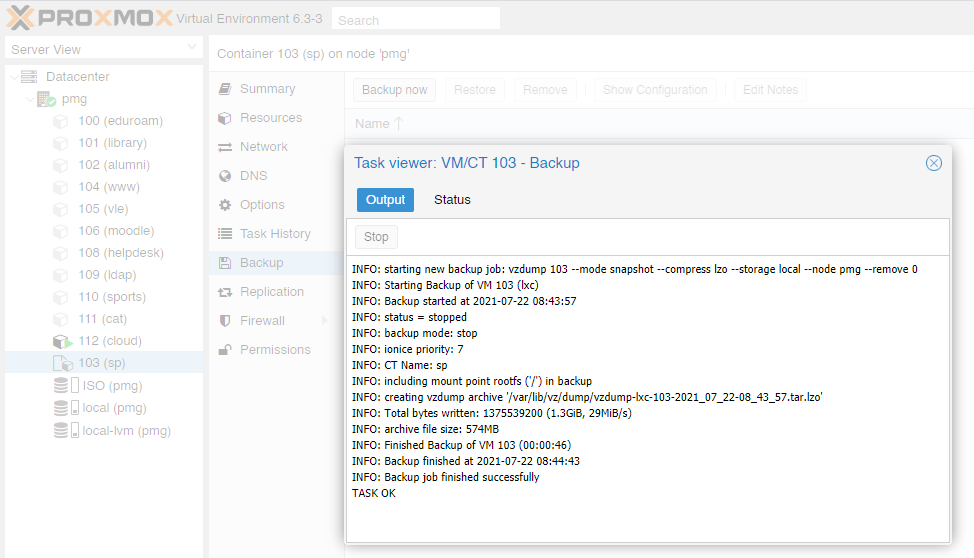Click 'archive file size: 574MB' log line
This screenshot has width=974, height=558.
click(x=426, y=429)
